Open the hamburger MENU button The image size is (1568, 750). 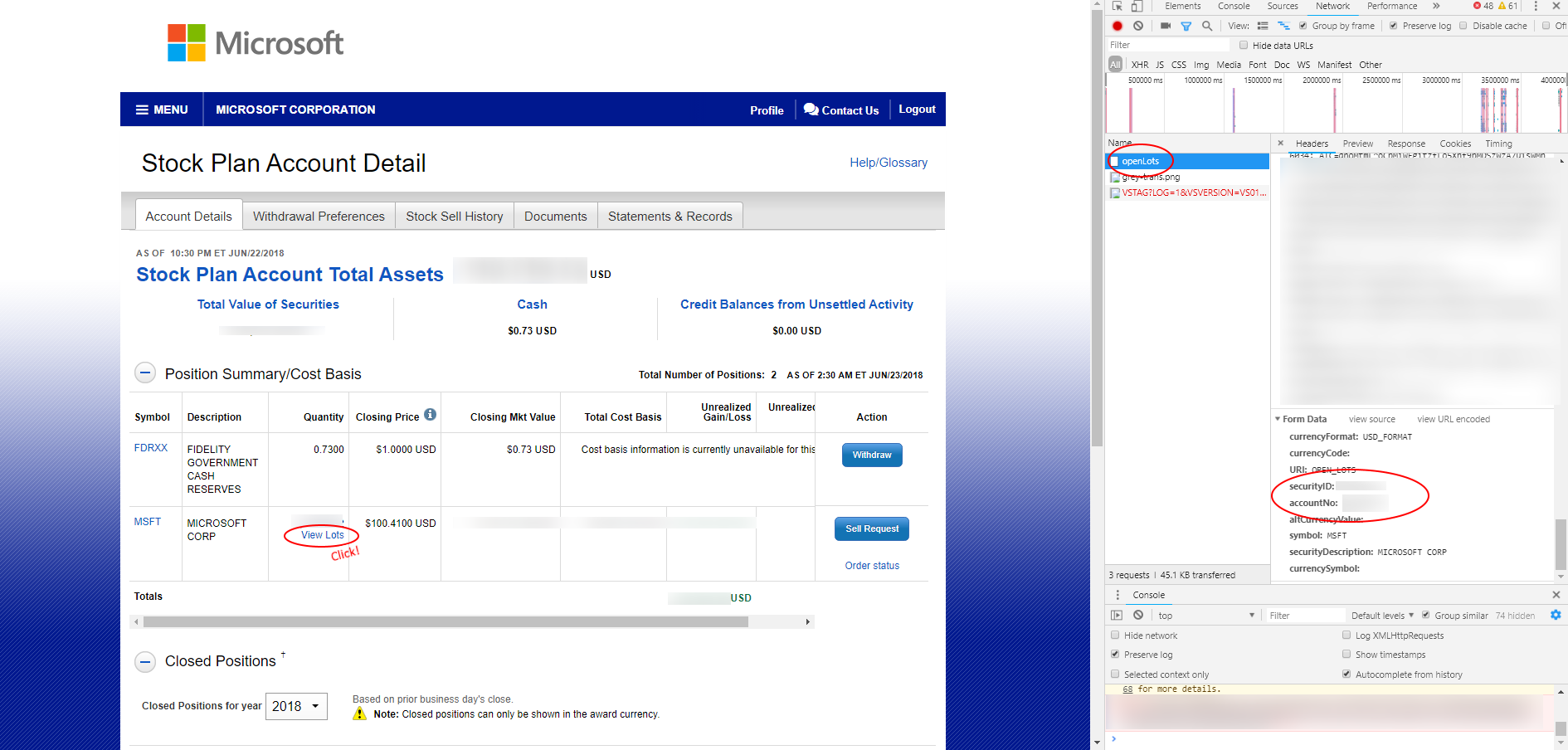pos(162,110)
